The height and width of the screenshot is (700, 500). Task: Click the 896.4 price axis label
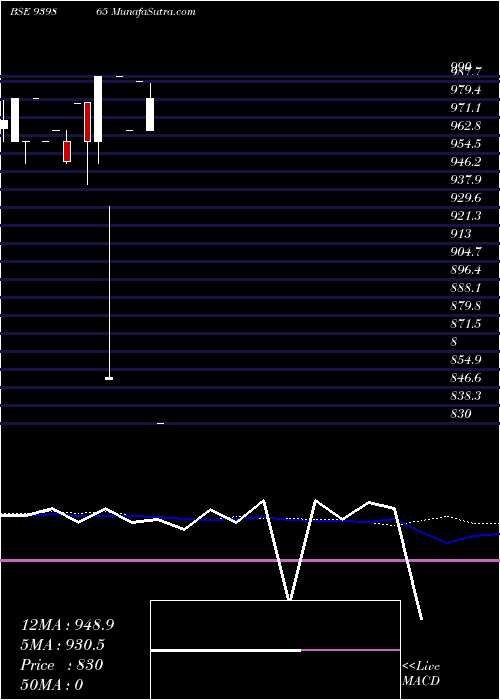[466, 270]
